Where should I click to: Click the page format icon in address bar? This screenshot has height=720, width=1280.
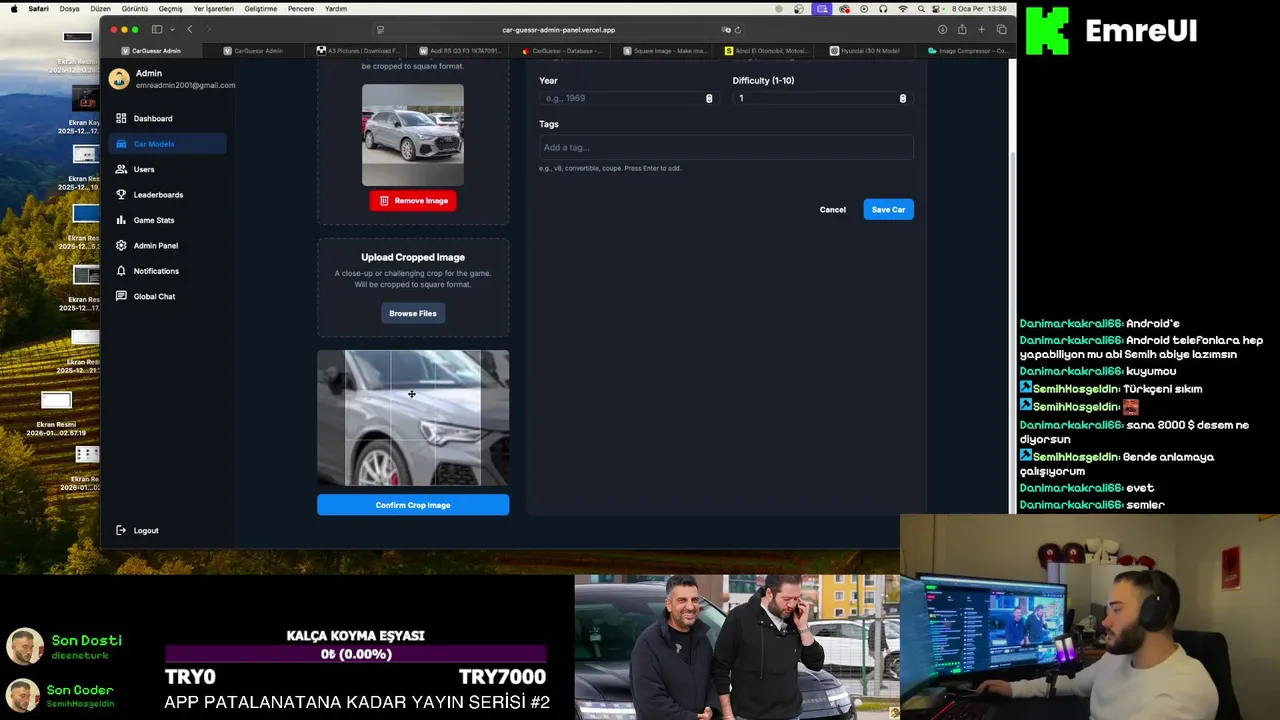point(380,30)
